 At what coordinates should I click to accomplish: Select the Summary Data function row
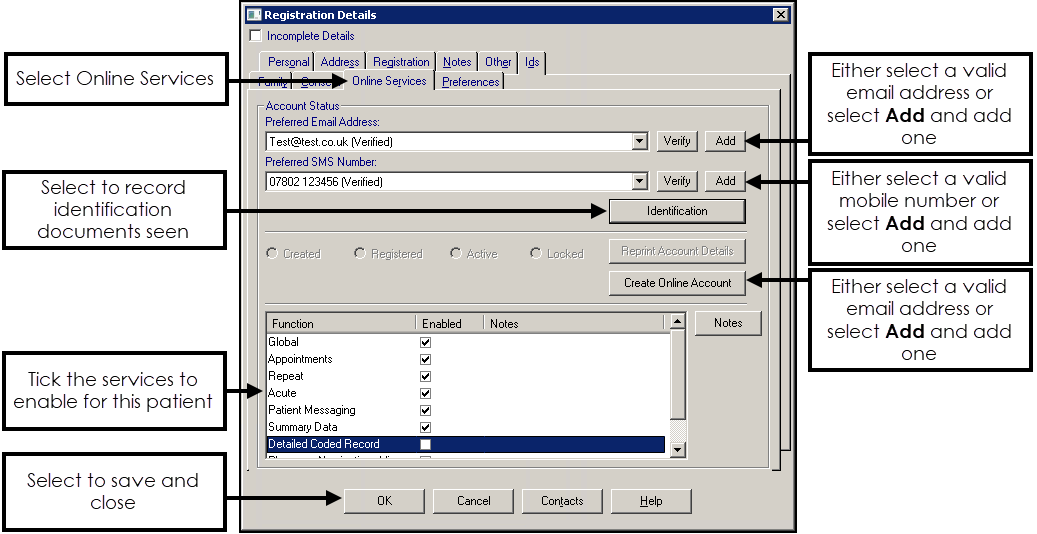coord(305,427)
